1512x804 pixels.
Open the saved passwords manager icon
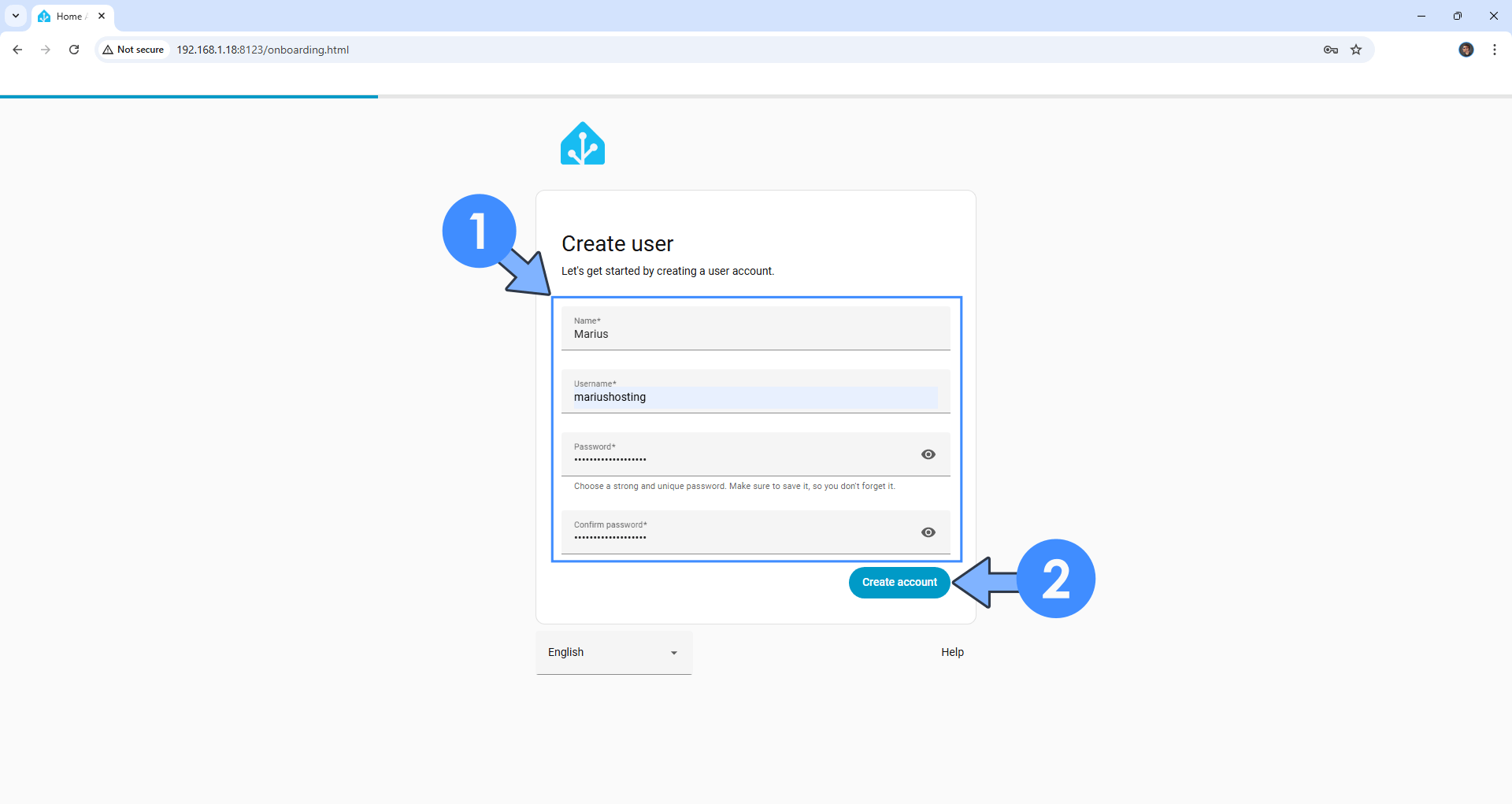[1330, 49]
